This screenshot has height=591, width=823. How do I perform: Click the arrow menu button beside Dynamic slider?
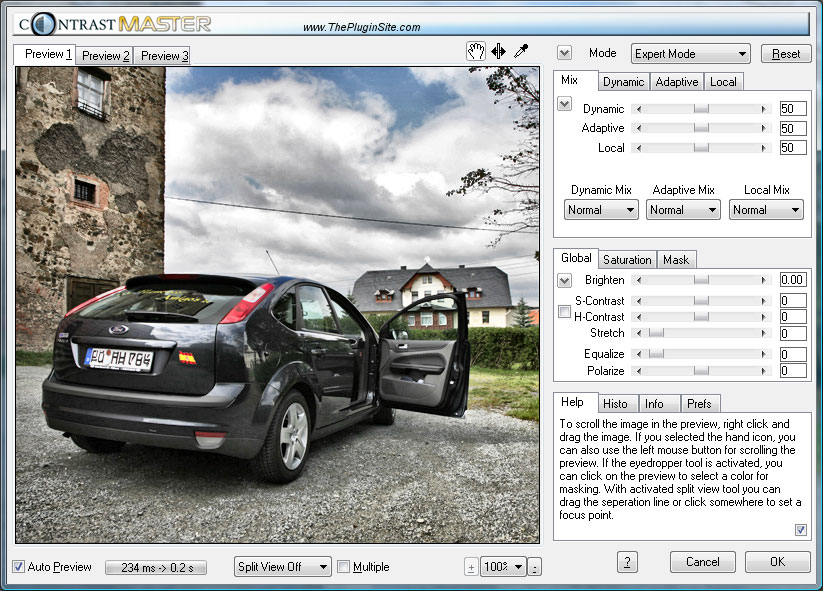tap(564, 104)
